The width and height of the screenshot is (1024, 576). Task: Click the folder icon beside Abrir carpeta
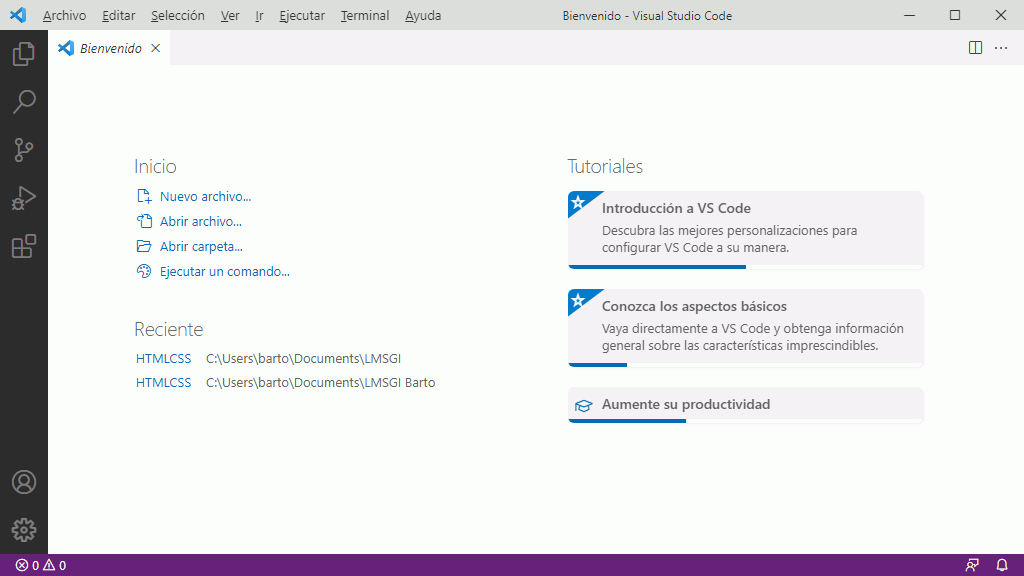click(144, 246)
